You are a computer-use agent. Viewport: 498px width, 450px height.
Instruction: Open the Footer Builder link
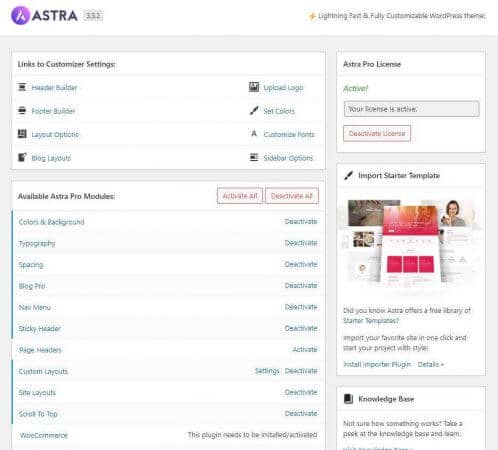coord(53,111)
